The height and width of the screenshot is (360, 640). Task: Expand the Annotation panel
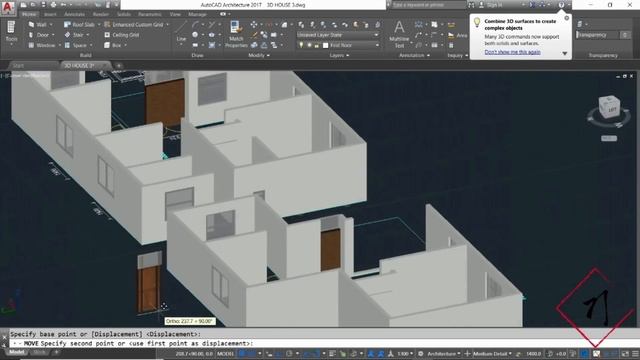pyautogui.click(x=414, y=55)
